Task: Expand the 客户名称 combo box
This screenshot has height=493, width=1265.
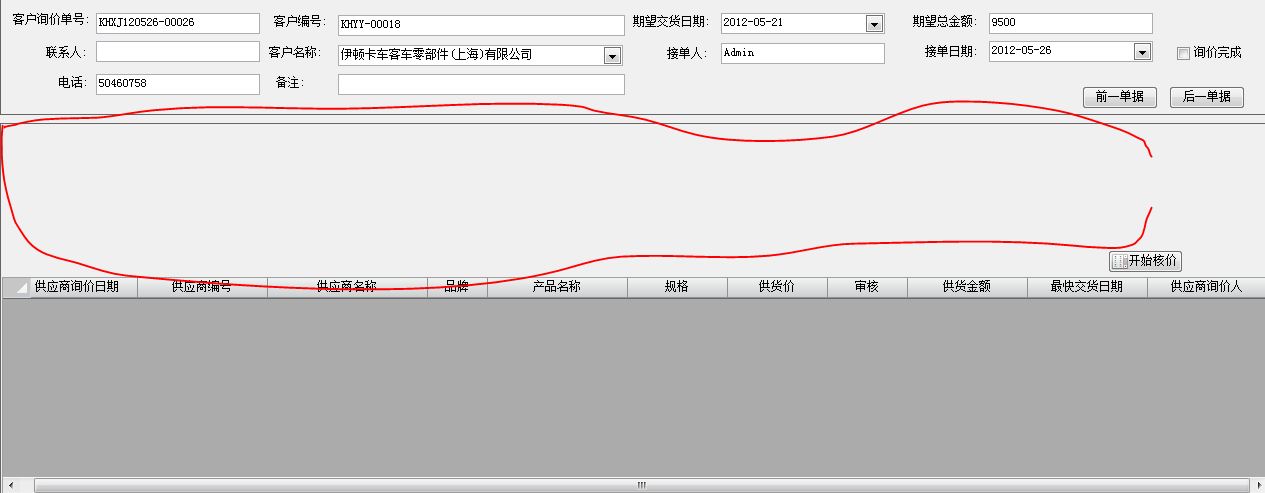Action: coord(612,56)
